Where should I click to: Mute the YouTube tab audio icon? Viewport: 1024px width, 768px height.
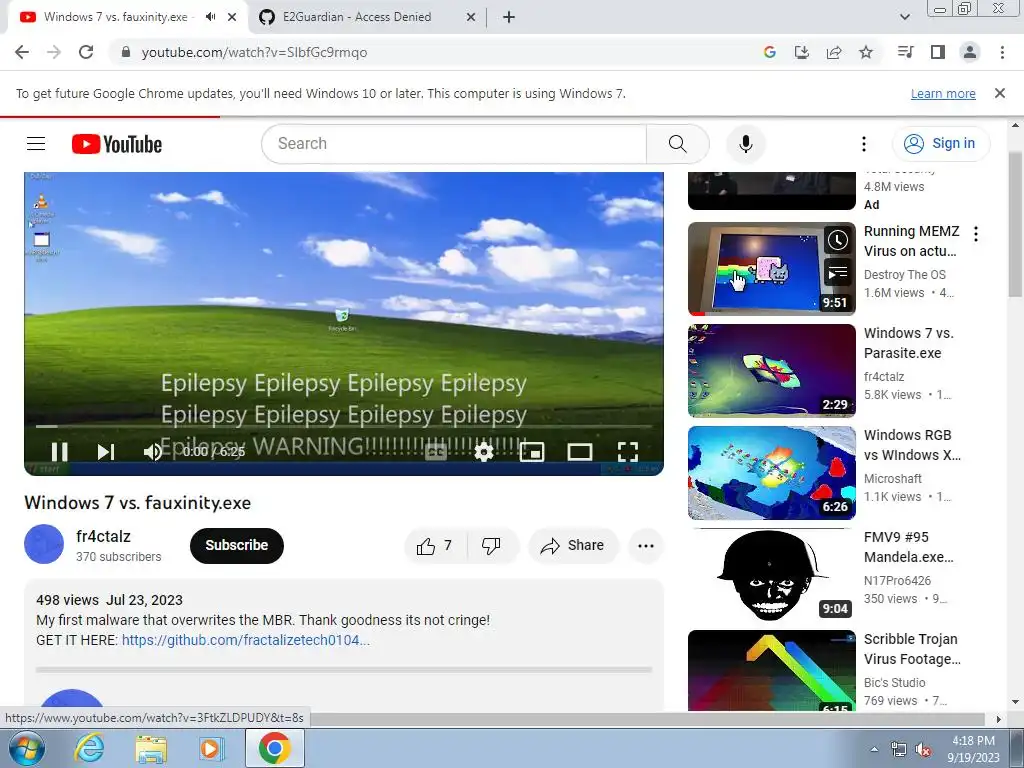(210, 17)
